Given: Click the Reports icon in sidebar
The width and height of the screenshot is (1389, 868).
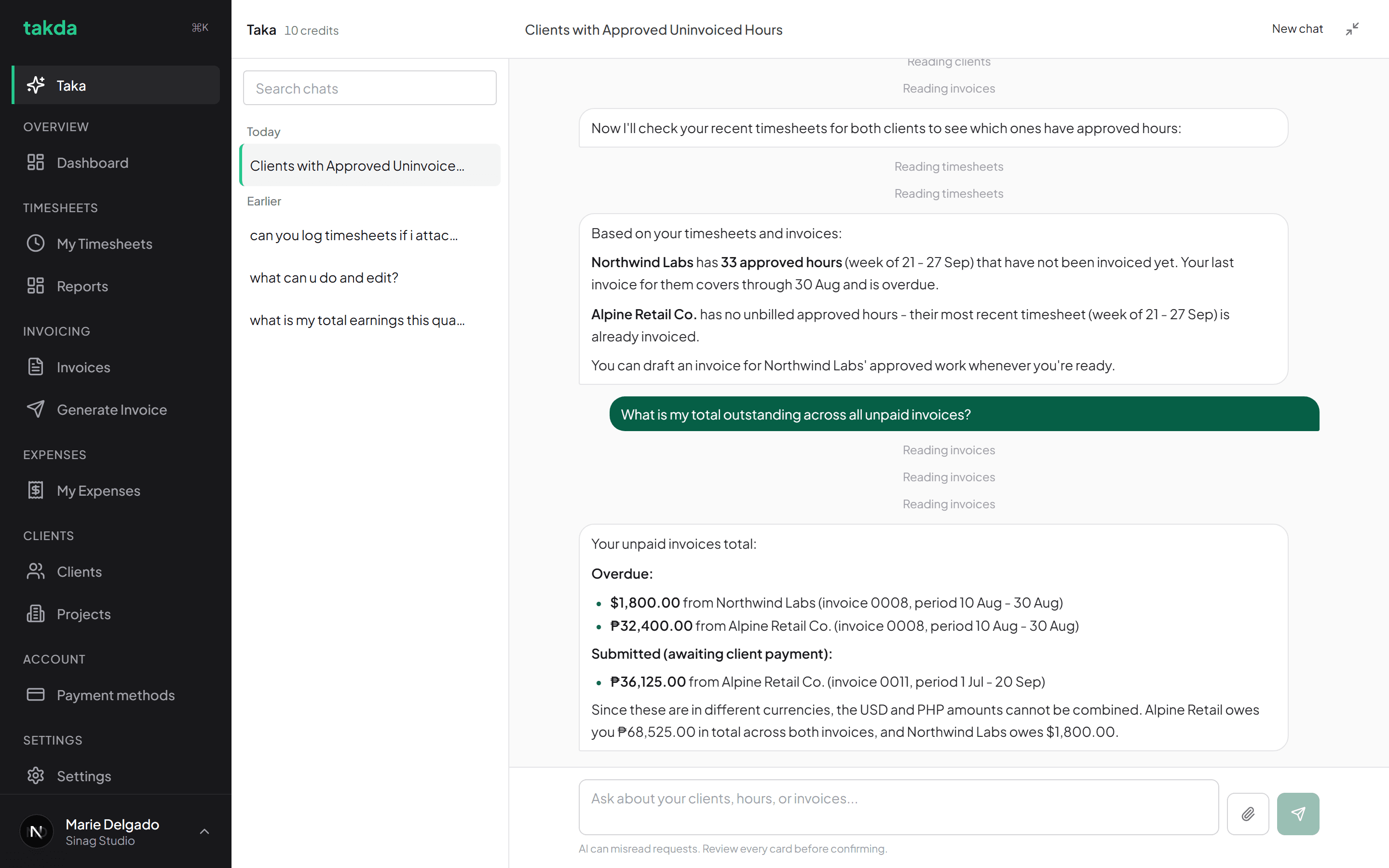Looking at the screenshot, I should pyautogui.click(x=36, y=286).
